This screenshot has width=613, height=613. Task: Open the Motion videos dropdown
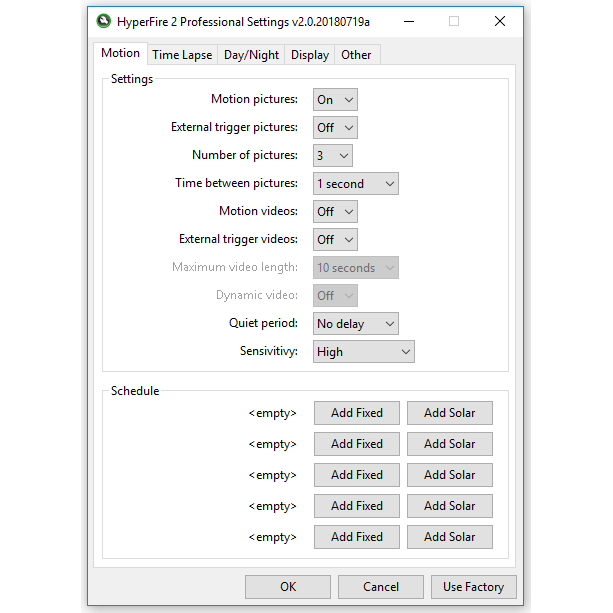click(335, 212)
